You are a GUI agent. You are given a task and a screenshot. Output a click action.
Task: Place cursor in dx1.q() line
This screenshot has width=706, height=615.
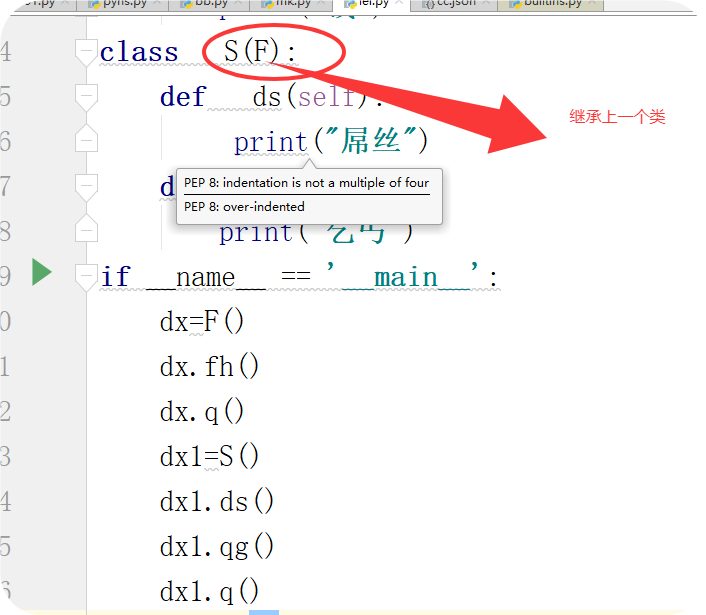pos(209,592)
